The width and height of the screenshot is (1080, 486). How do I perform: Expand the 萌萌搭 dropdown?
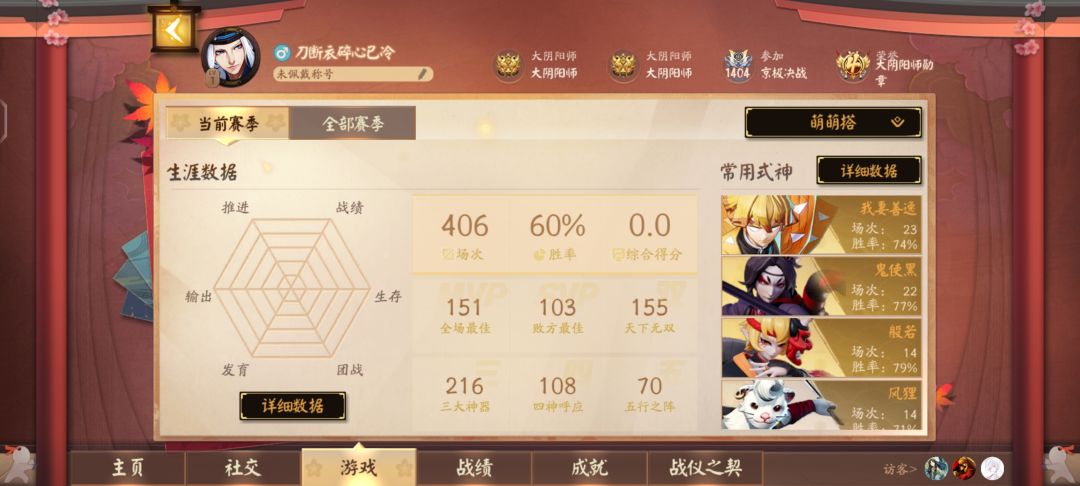tap(833, 123)
